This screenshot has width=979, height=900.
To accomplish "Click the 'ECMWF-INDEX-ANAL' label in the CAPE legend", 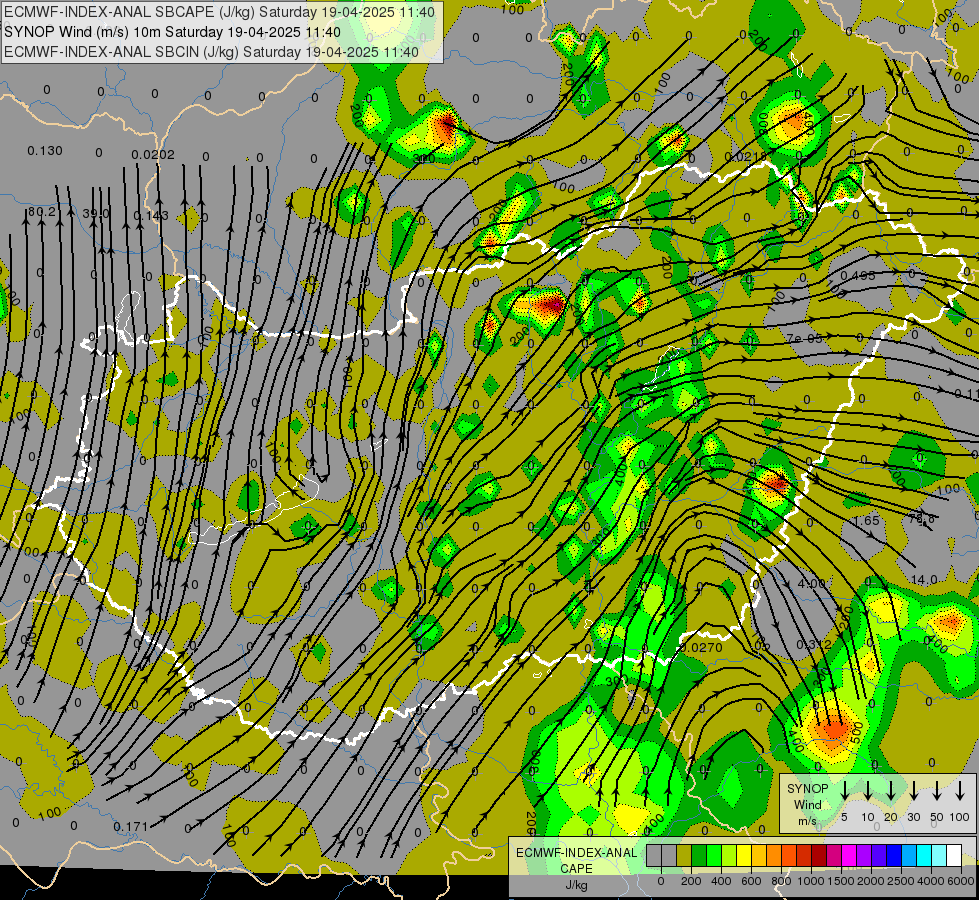I will coord(576,853).
